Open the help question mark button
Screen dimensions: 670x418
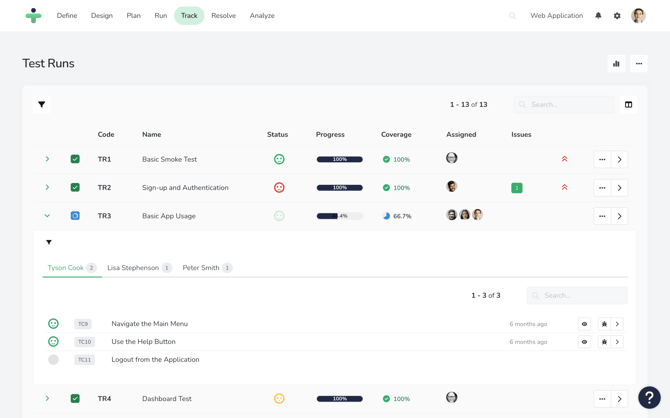click(x=649, y=397)
